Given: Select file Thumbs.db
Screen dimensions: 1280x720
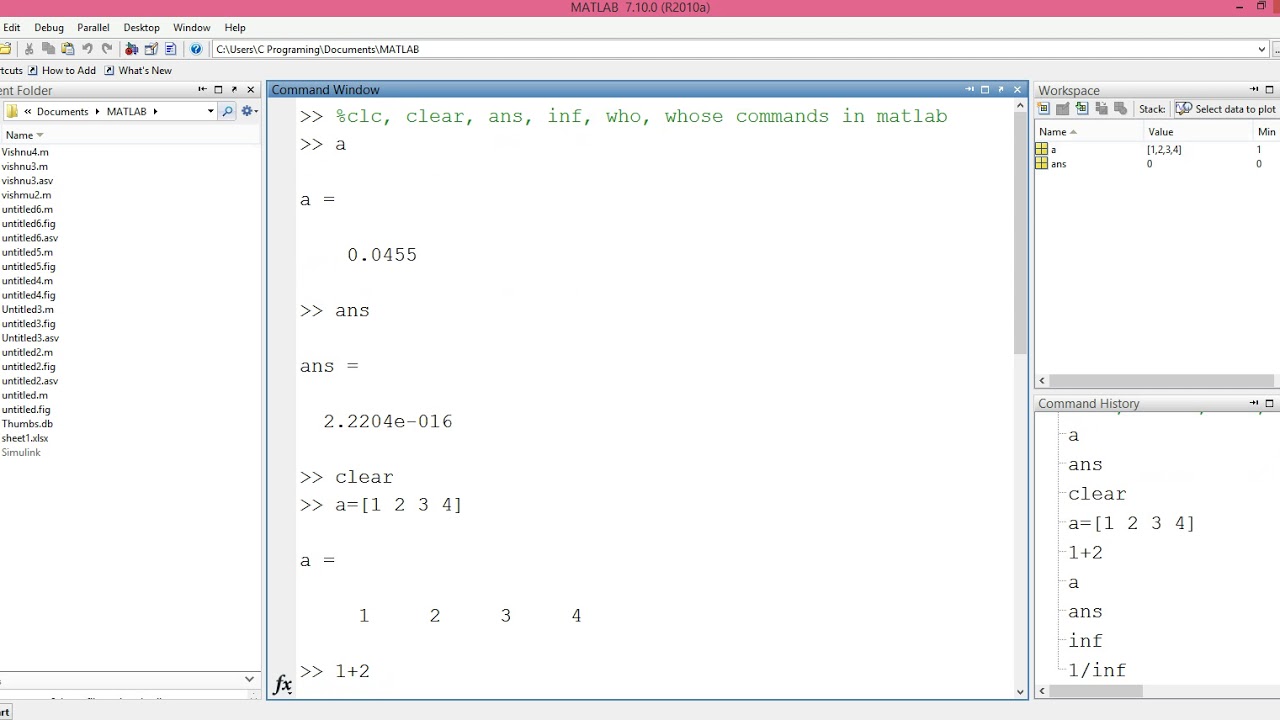Looking at the screenshot, I should pyautogui.click(x=27, y=424).
